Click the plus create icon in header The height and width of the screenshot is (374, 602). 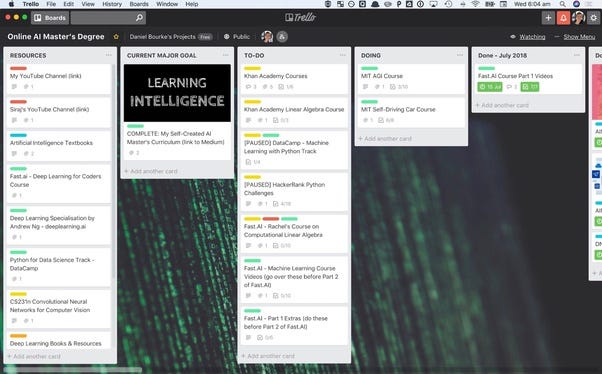click(x=548, y=18)
